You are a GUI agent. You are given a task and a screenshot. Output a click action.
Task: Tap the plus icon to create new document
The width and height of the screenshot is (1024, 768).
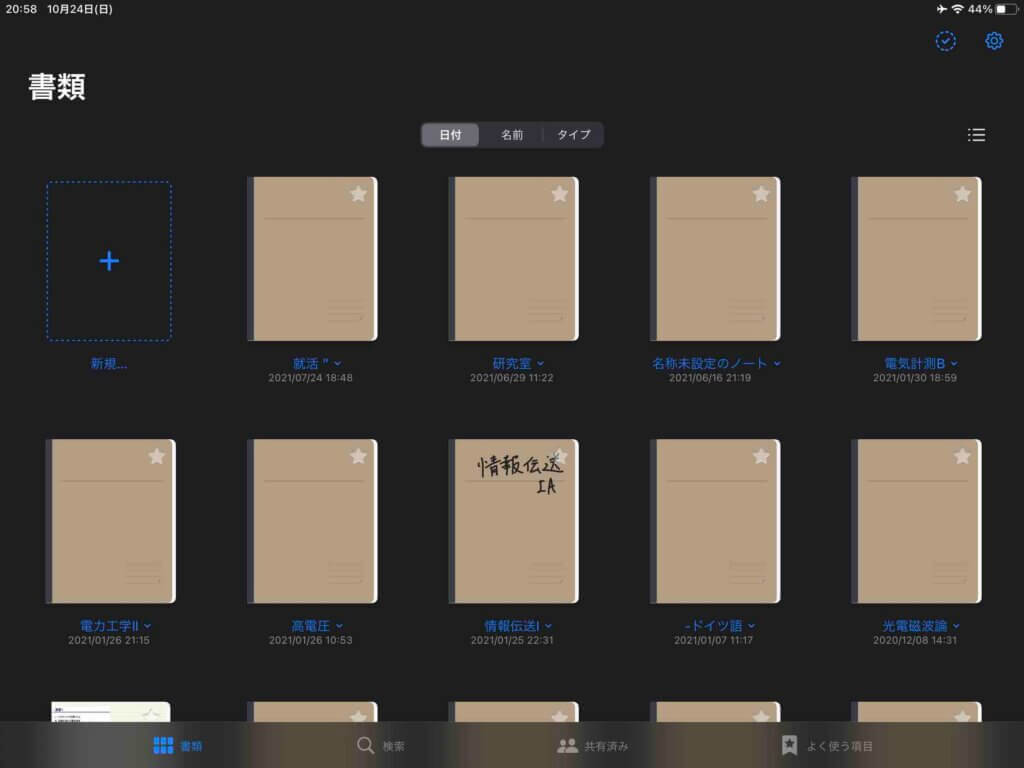pyautogui.click(x=109, y=261)
